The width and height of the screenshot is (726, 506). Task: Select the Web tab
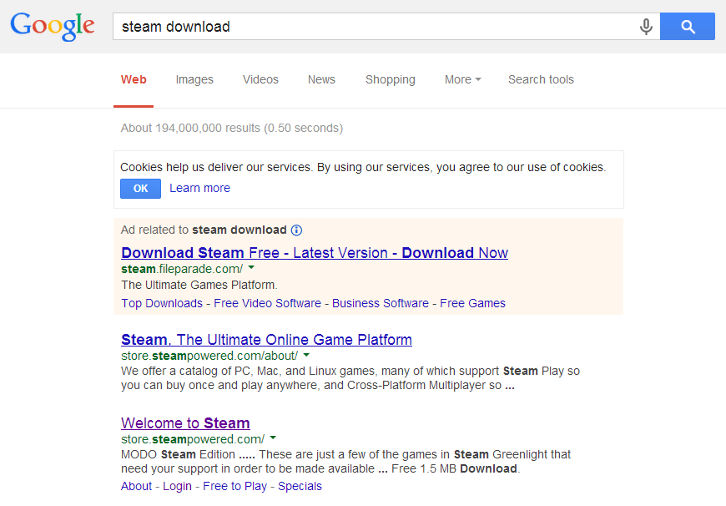pos(133,80)
